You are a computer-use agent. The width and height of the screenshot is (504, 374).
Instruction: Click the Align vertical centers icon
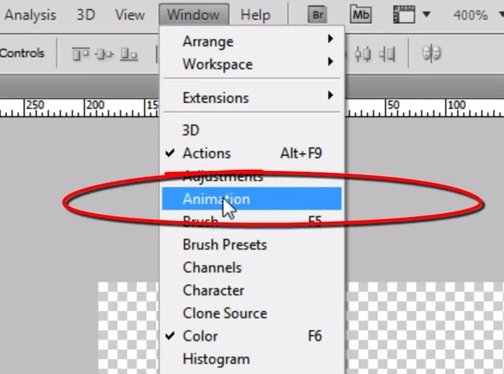[x=104, y=53]
